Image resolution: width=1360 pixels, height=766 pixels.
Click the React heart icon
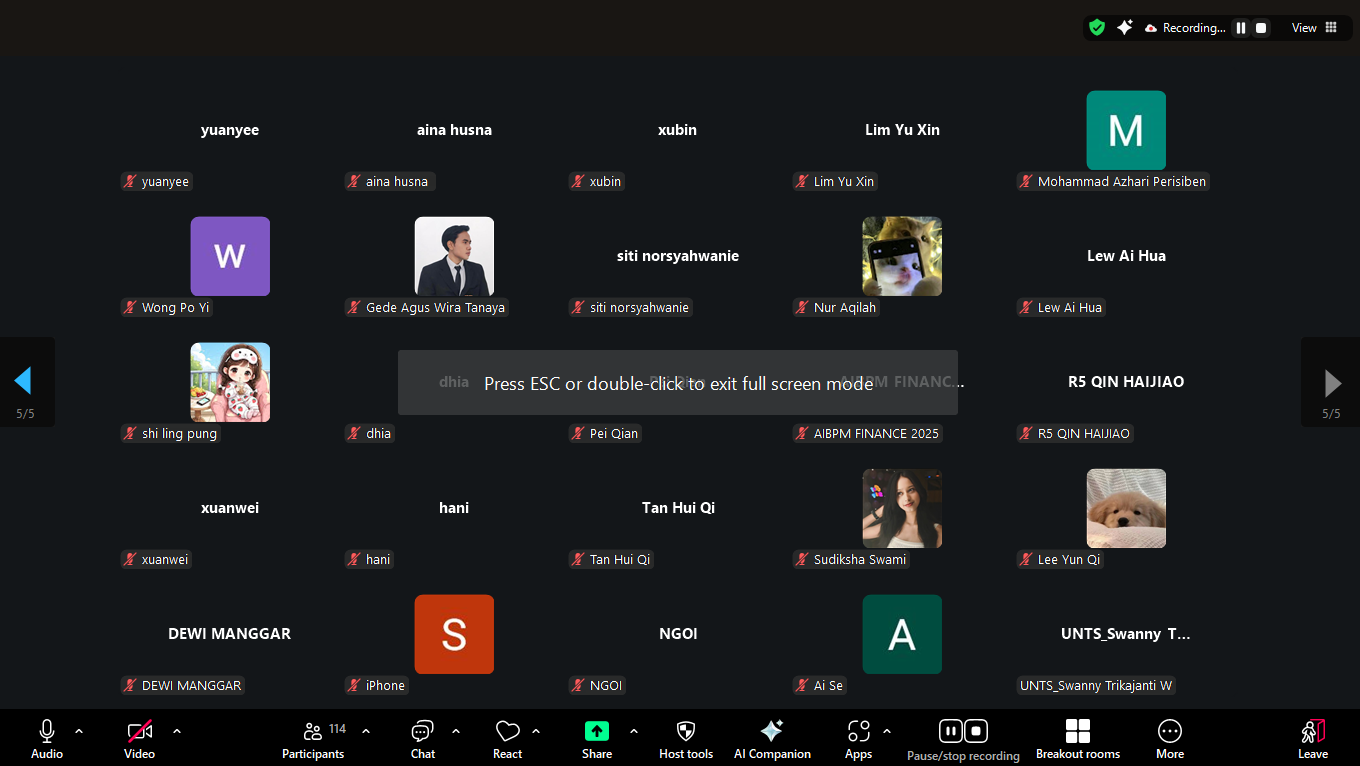pos(507,731)
